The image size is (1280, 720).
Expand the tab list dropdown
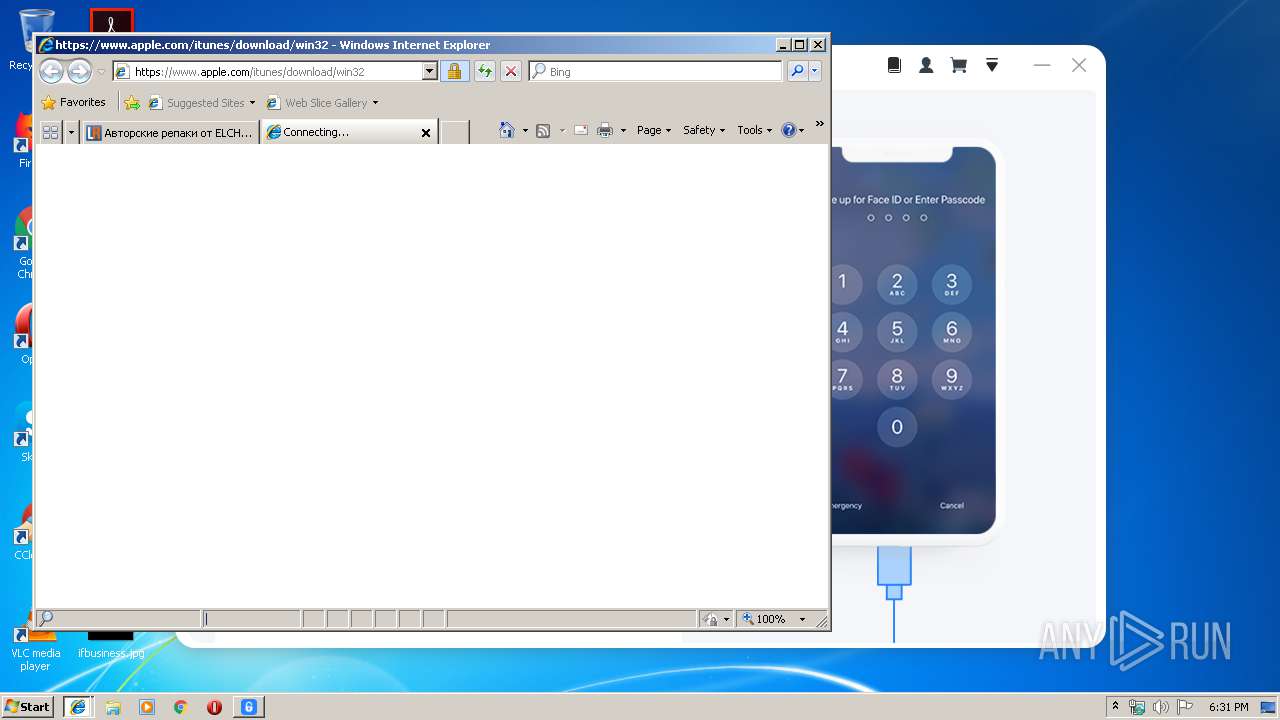(x=71, y=132)
